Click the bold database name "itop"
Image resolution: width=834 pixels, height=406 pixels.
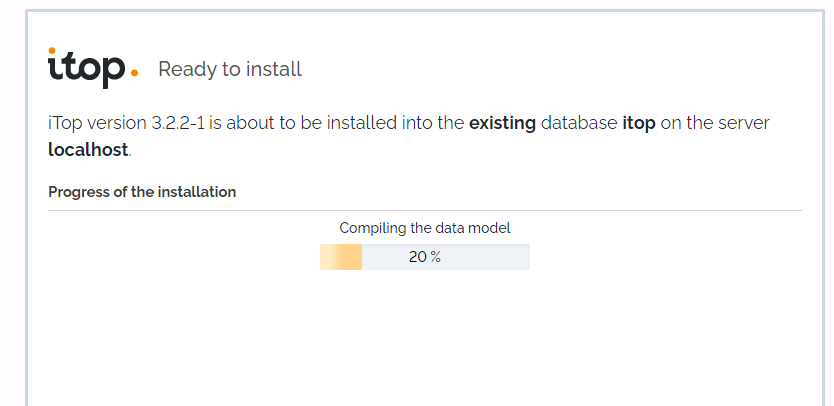click(x=639, y=123)
